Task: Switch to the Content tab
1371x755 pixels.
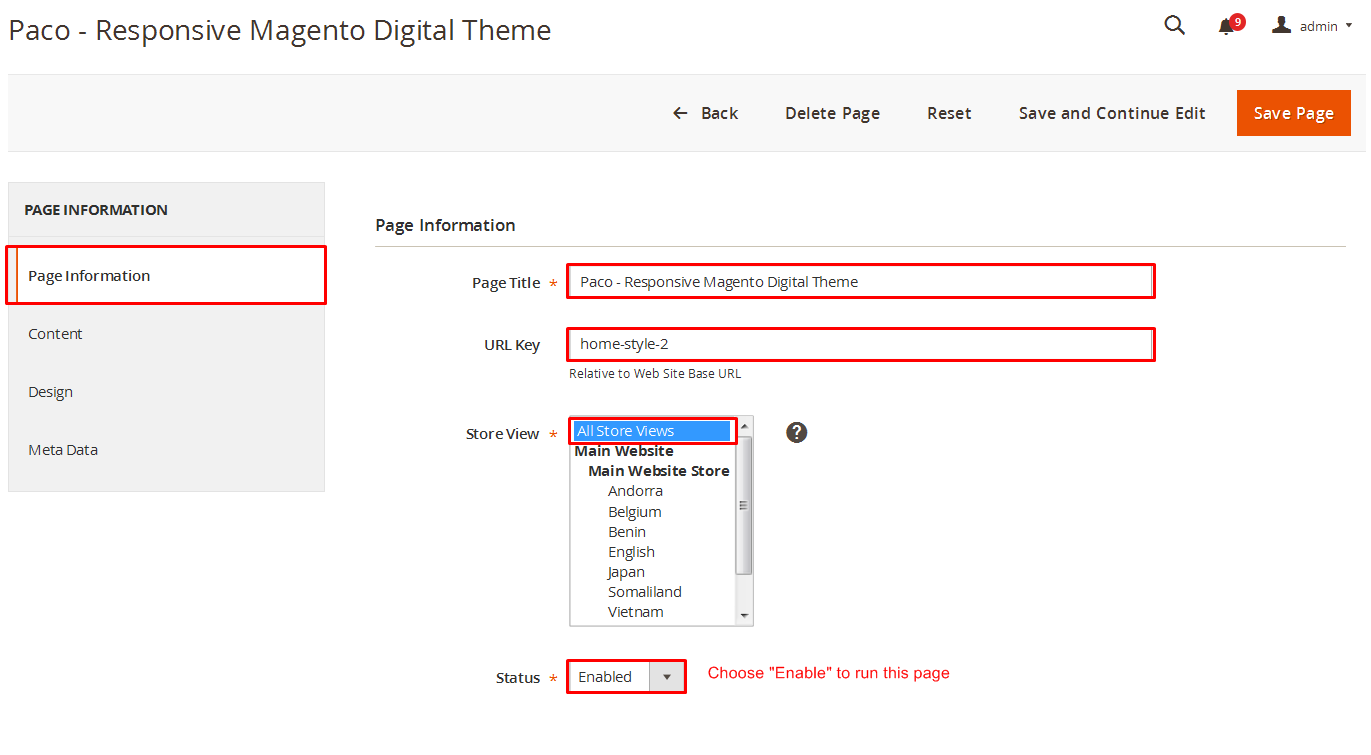Action: coord(166,334)
